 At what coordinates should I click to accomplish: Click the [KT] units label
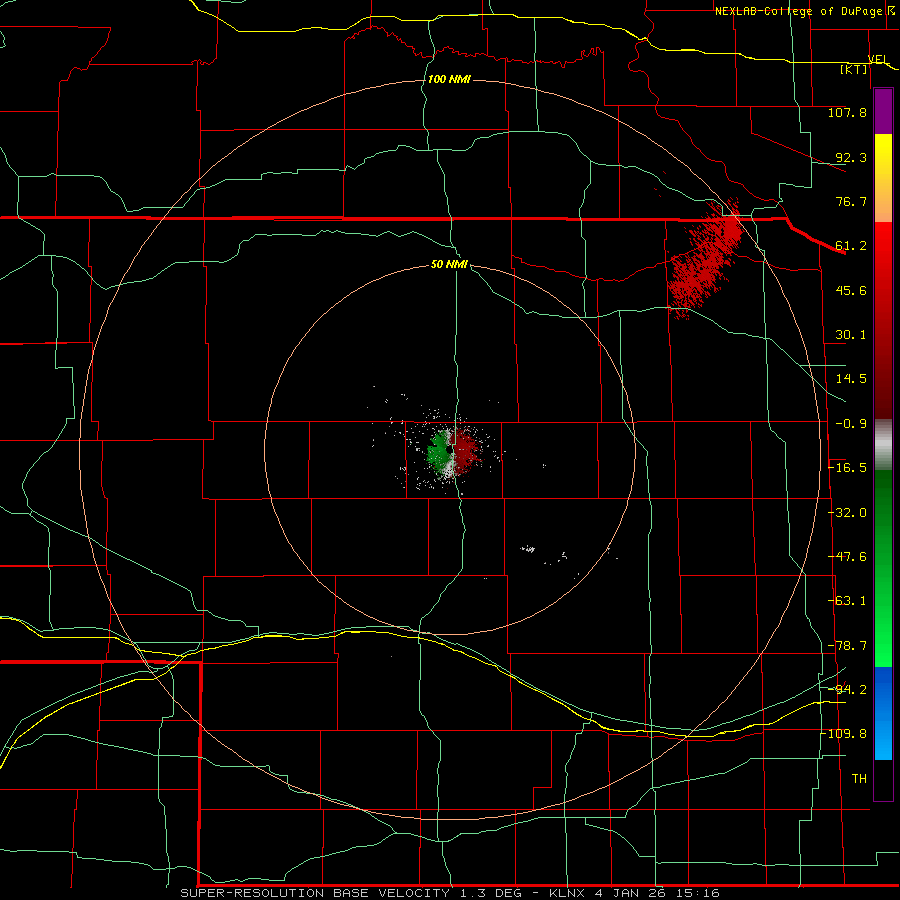click(853, 69)
